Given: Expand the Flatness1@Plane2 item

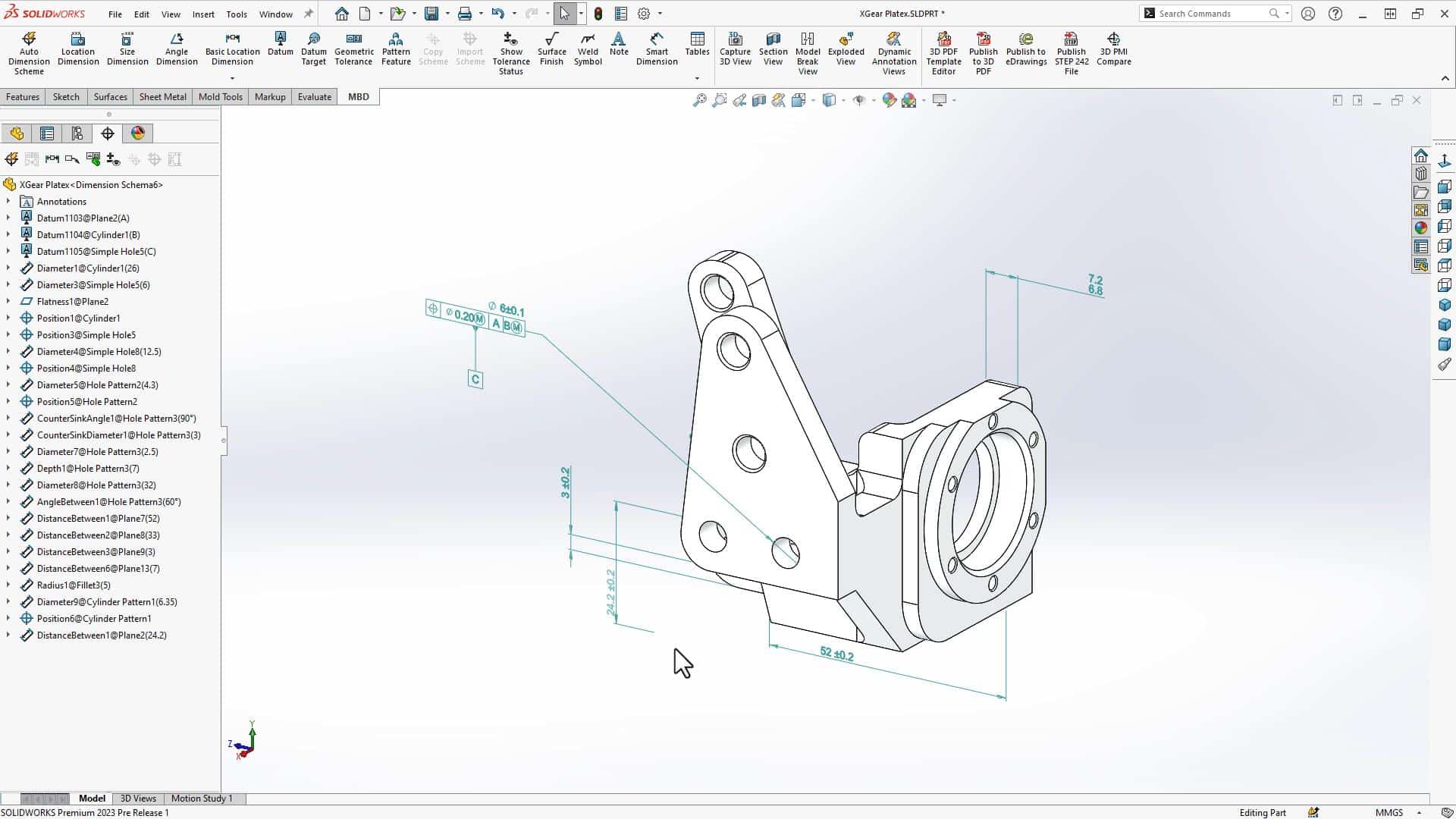Looking at the screenshot, I should tap(8, 301).
